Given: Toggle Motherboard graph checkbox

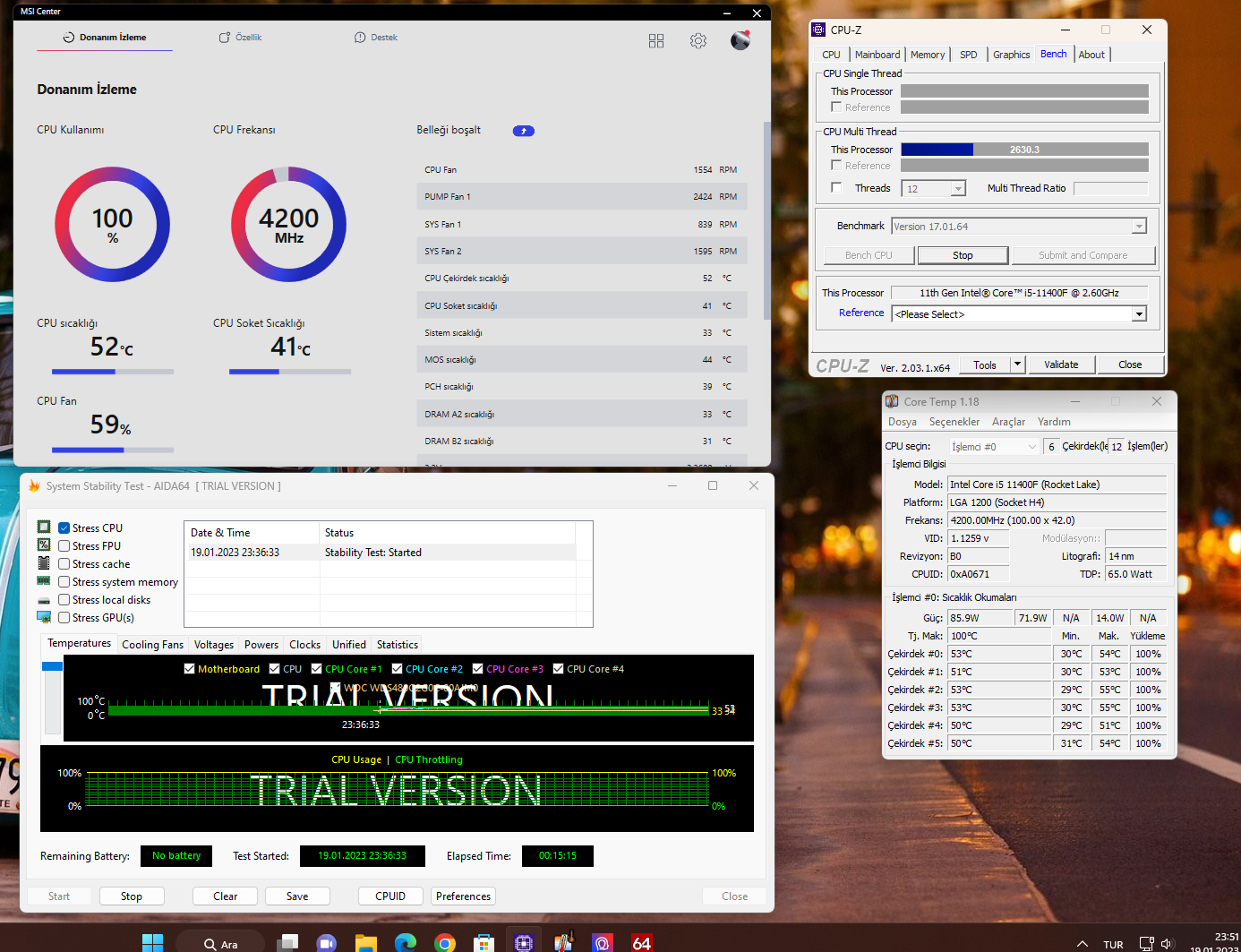Looking at the screenshot, I should [189, 669].
